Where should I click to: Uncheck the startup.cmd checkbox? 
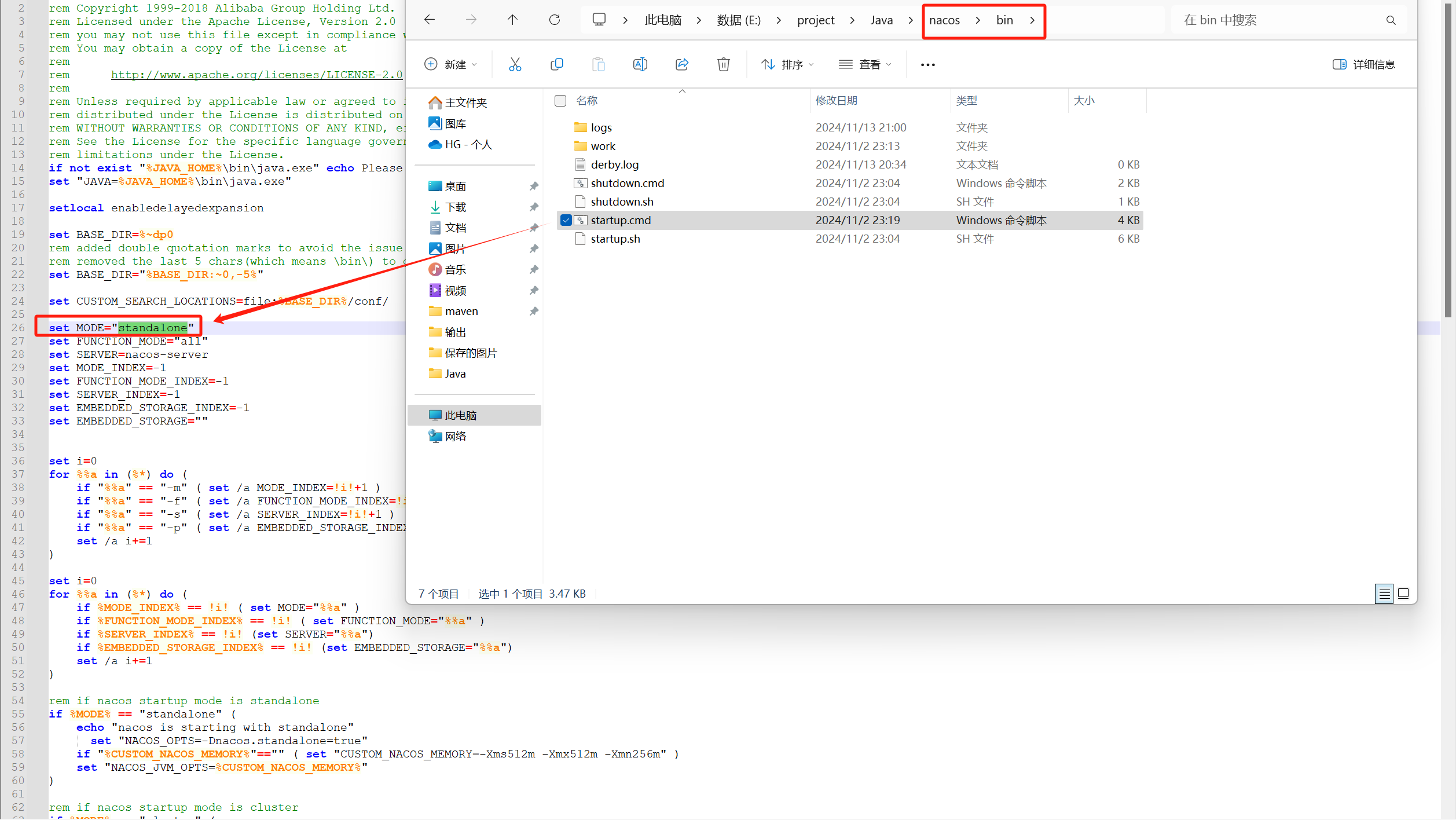tap(566, 220)
